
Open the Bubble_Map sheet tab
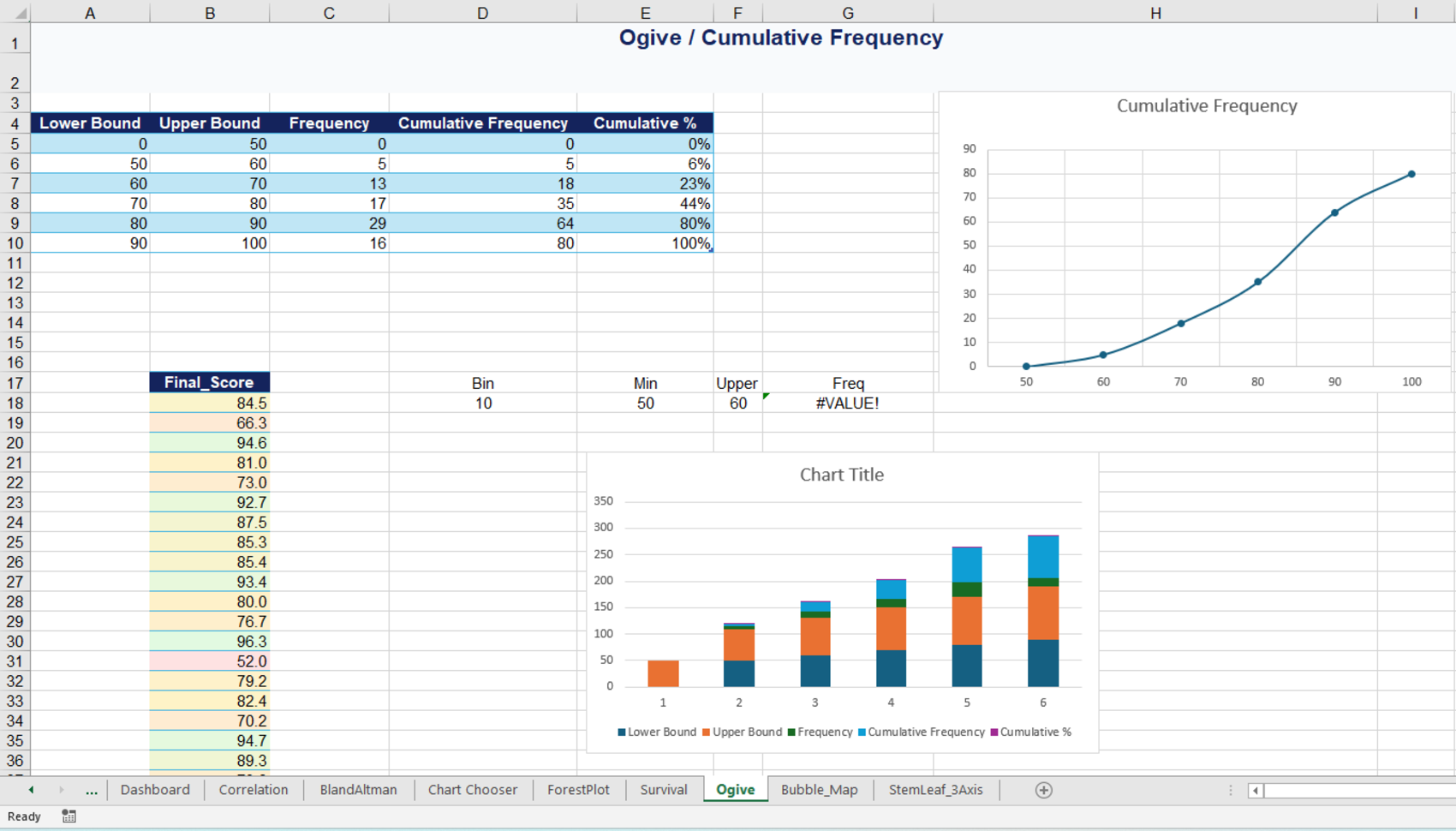click(820, 790)
